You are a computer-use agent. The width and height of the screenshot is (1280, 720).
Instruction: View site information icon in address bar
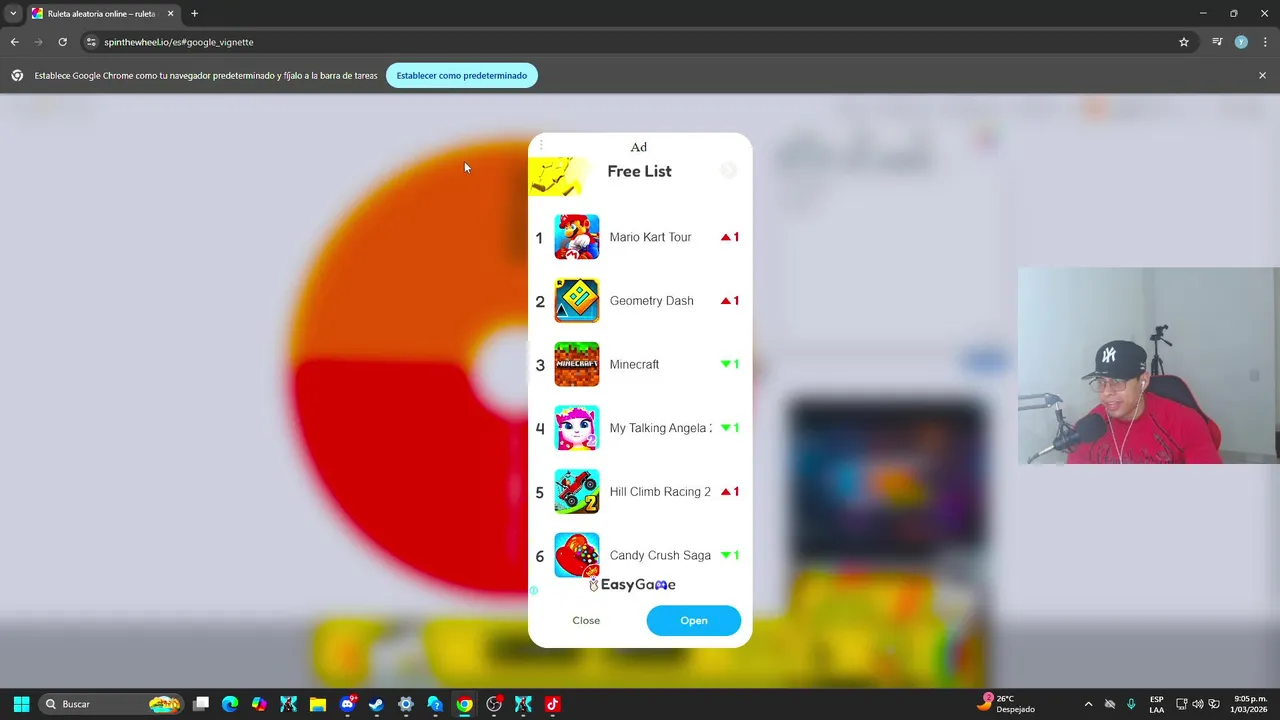point(91,42)
